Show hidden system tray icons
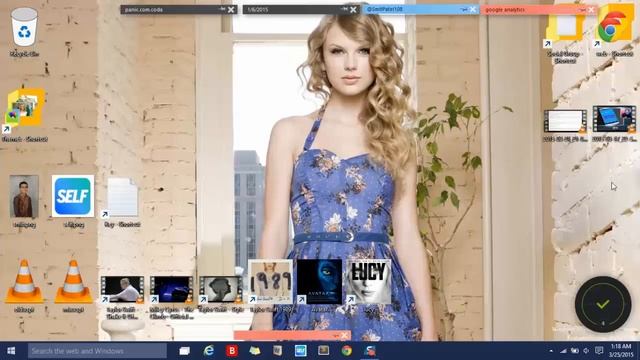640x360 pixels. click(551, 351)
